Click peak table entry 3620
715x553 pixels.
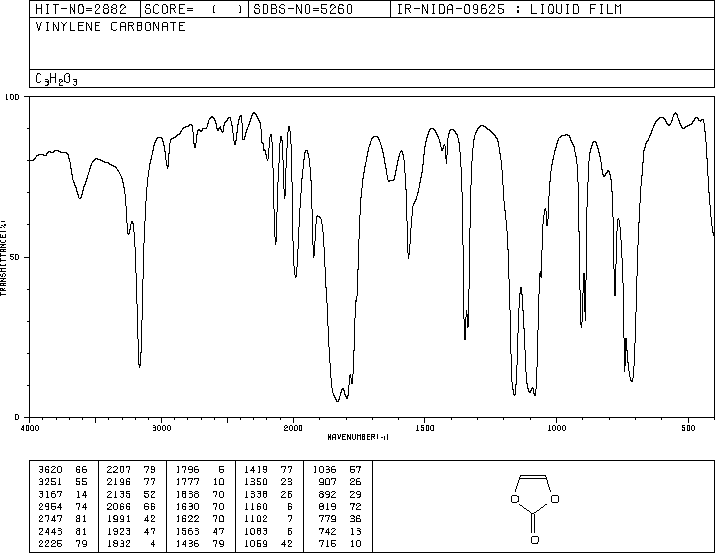click(x=50, y=469)
